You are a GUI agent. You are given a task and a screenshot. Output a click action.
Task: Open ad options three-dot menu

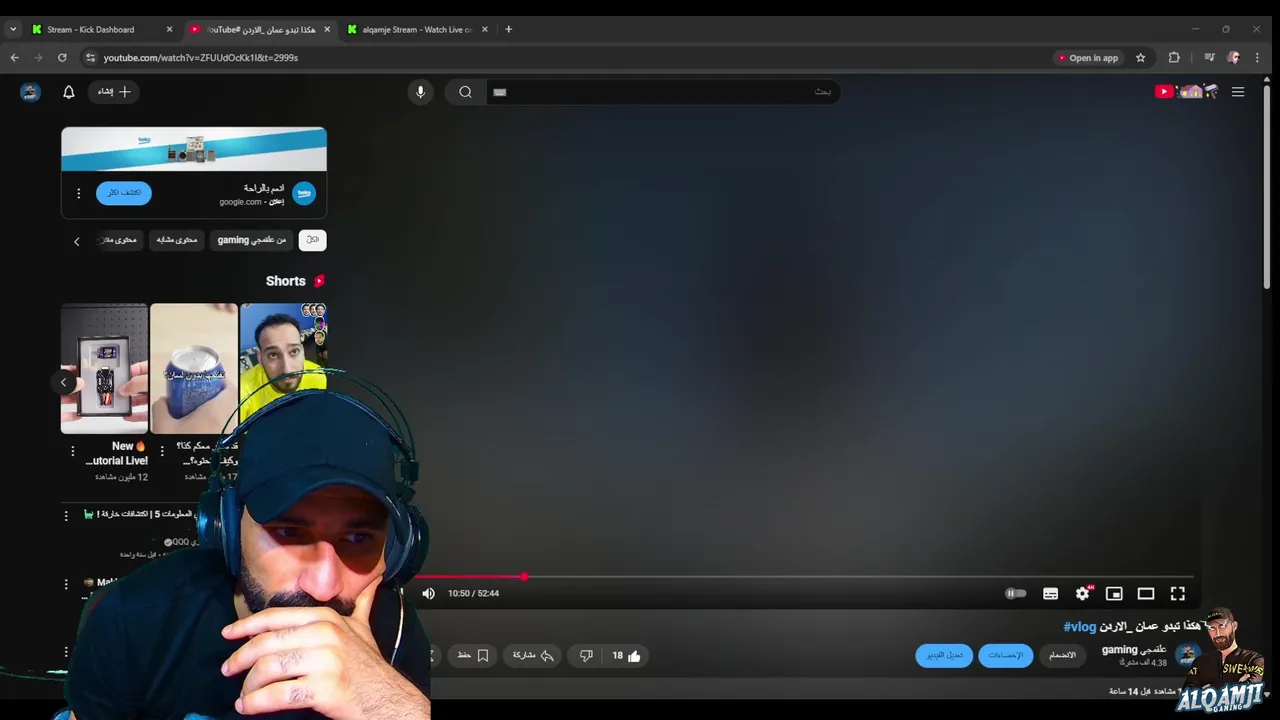78,193
